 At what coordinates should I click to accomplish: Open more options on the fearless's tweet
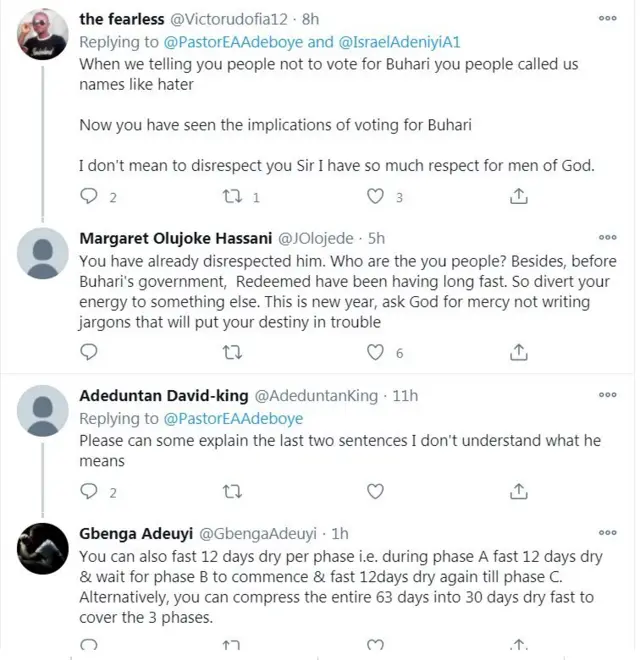607,19
